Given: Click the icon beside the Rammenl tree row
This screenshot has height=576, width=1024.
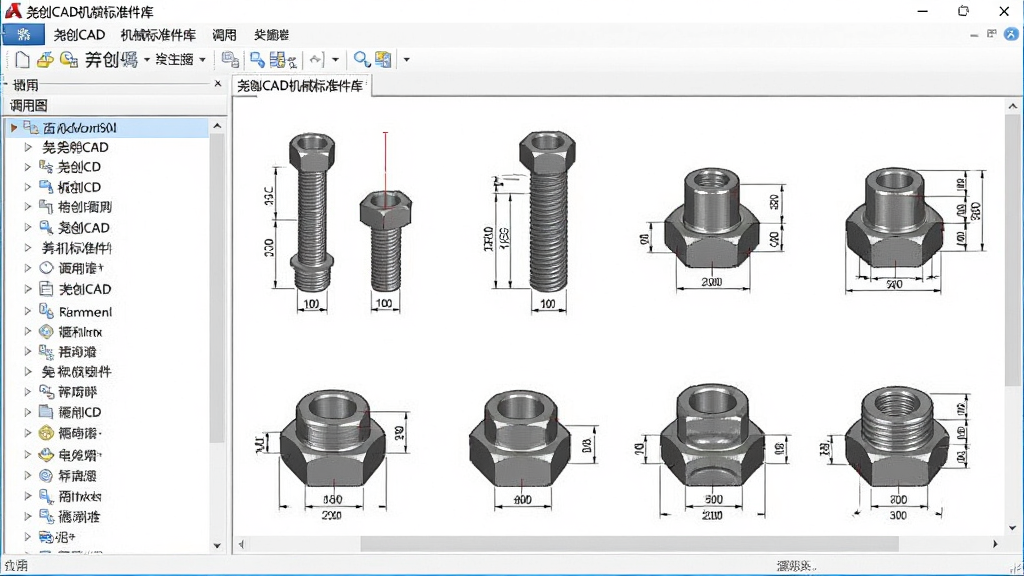Looking at the screenshot, I should tap(46, 311).
